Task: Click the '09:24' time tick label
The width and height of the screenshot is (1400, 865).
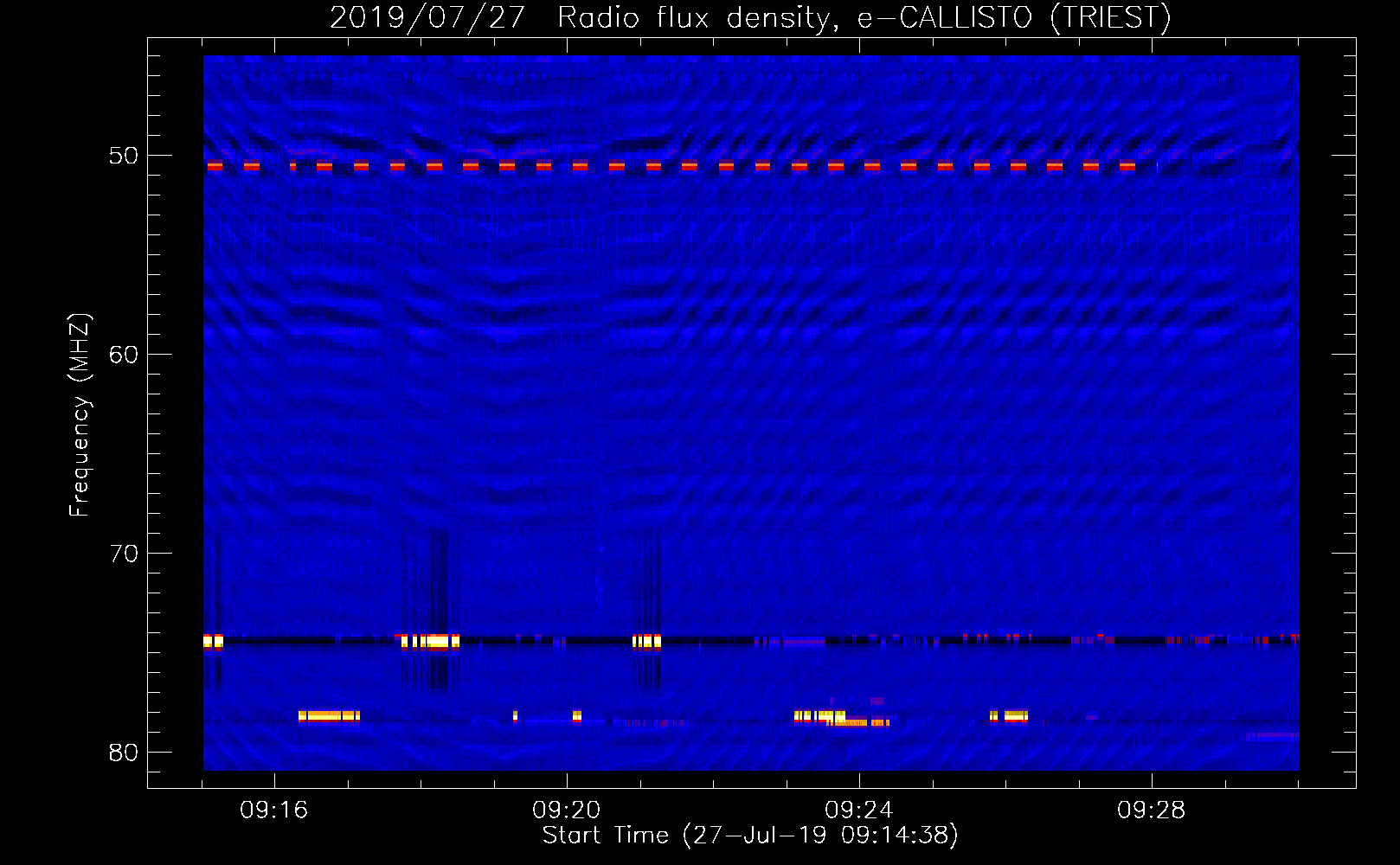Action: [x=859, y=811]
